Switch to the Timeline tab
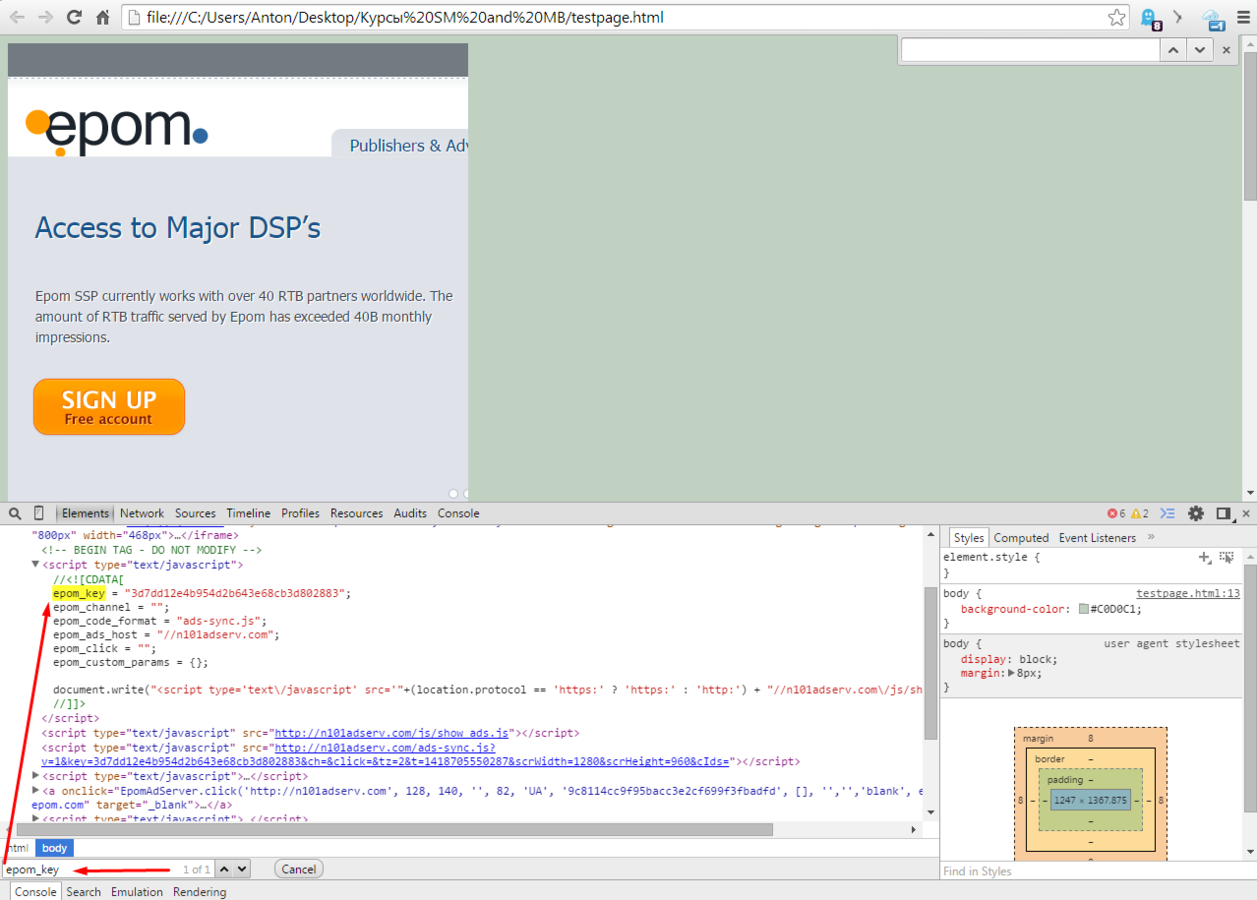This screenshot has height=900, width=1257. point(248,513)
